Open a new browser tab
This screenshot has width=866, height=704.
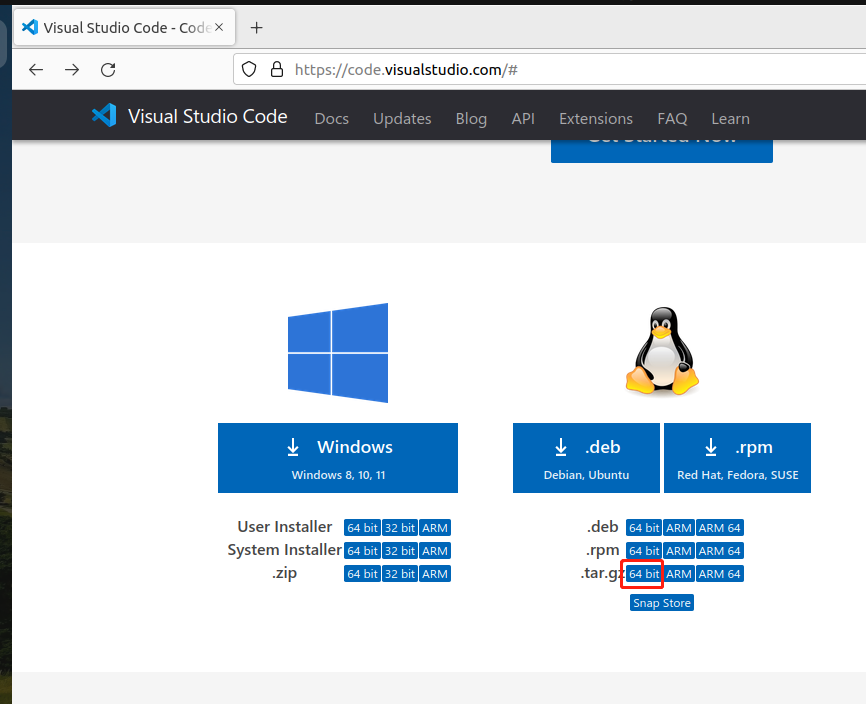pos(256,28)
